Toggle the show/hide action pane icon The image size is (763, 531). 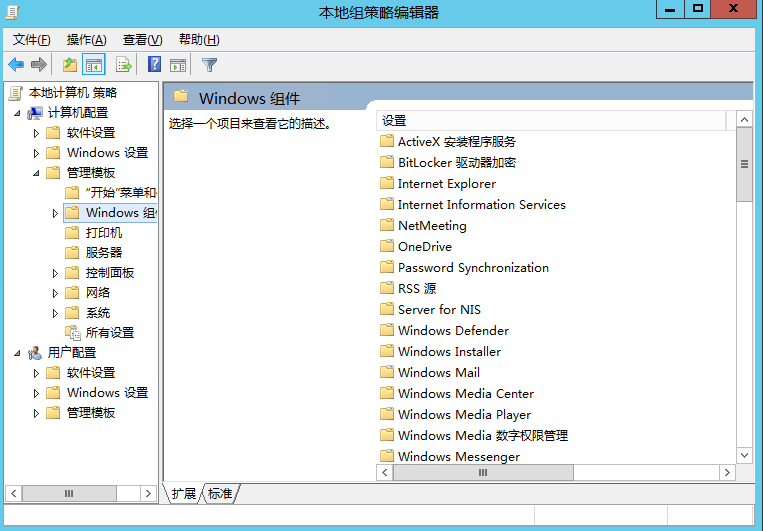[x=178, y=65]
